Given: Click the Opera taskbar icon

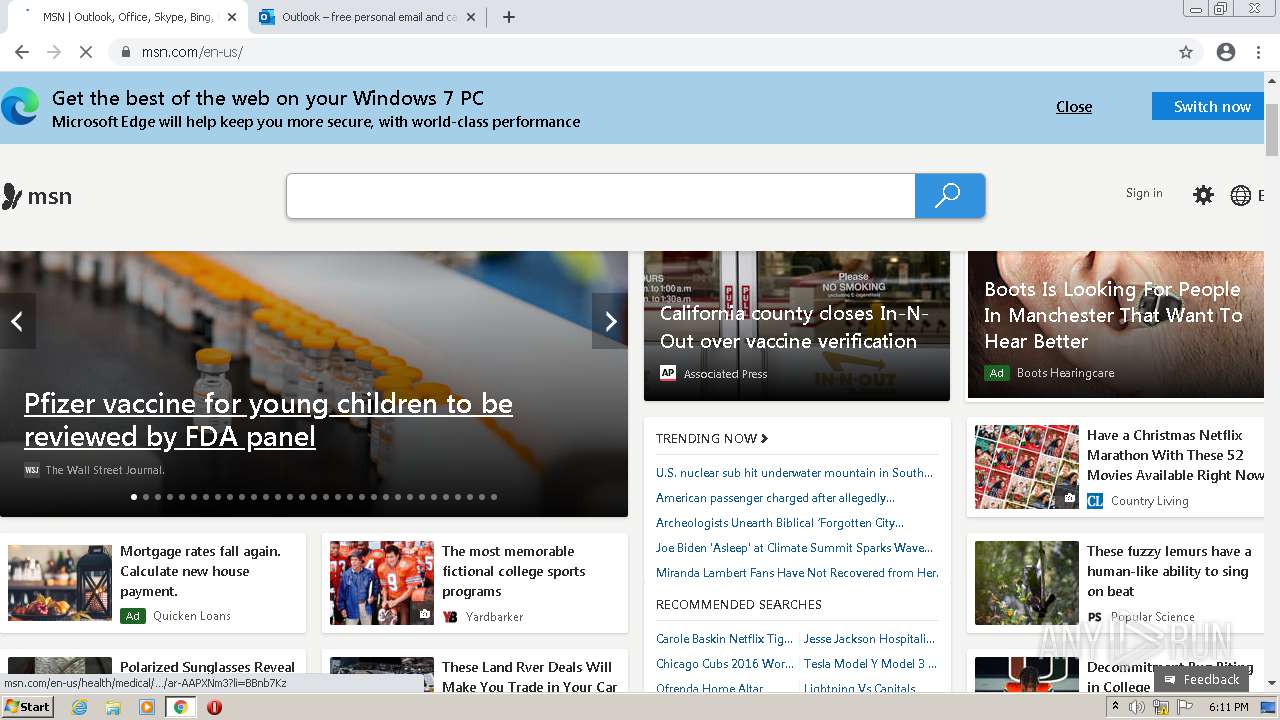Looking at the screenshot, I should tap(214, 707).
